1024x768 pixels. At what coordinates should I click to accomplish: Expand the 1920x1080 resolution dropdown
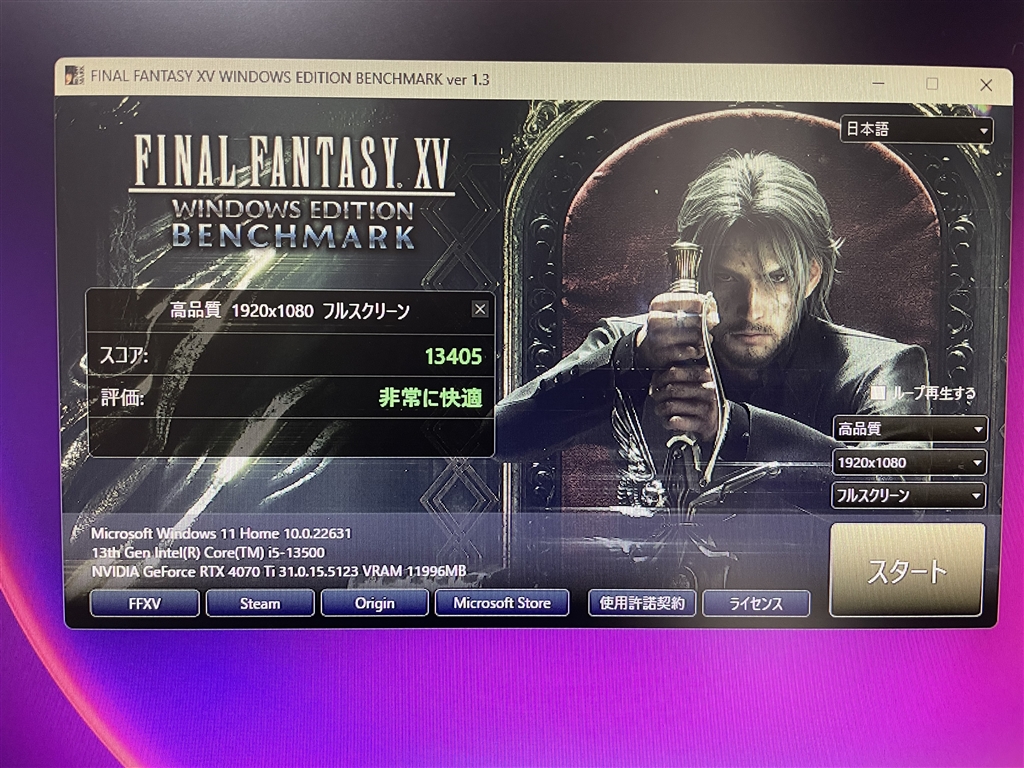tap(909, 462)
